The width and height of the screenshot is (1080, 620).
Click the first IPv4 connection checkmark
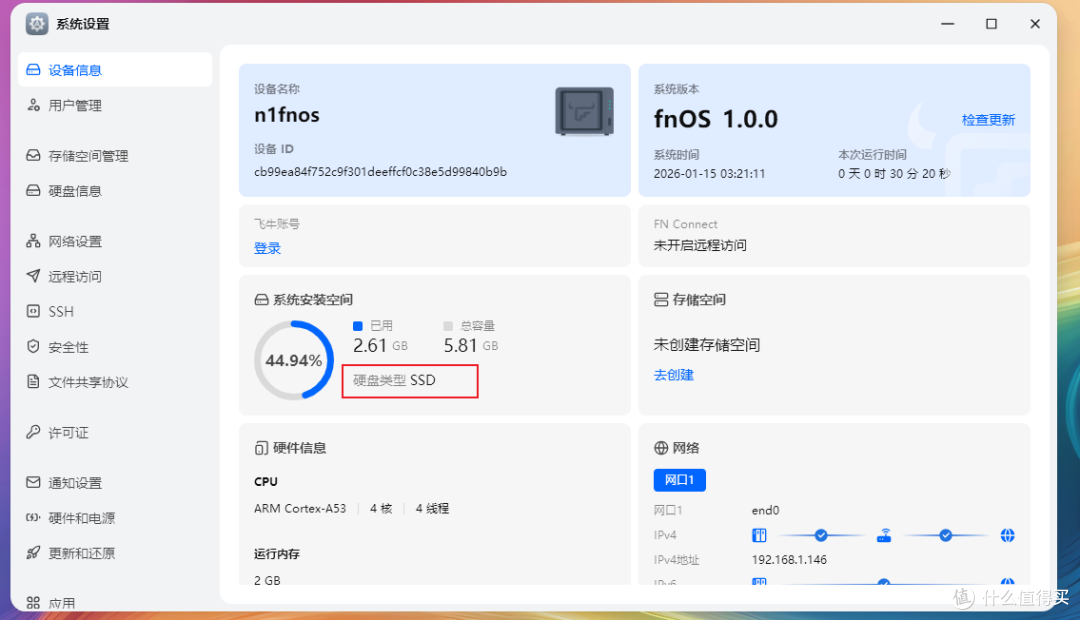[821, 535]
